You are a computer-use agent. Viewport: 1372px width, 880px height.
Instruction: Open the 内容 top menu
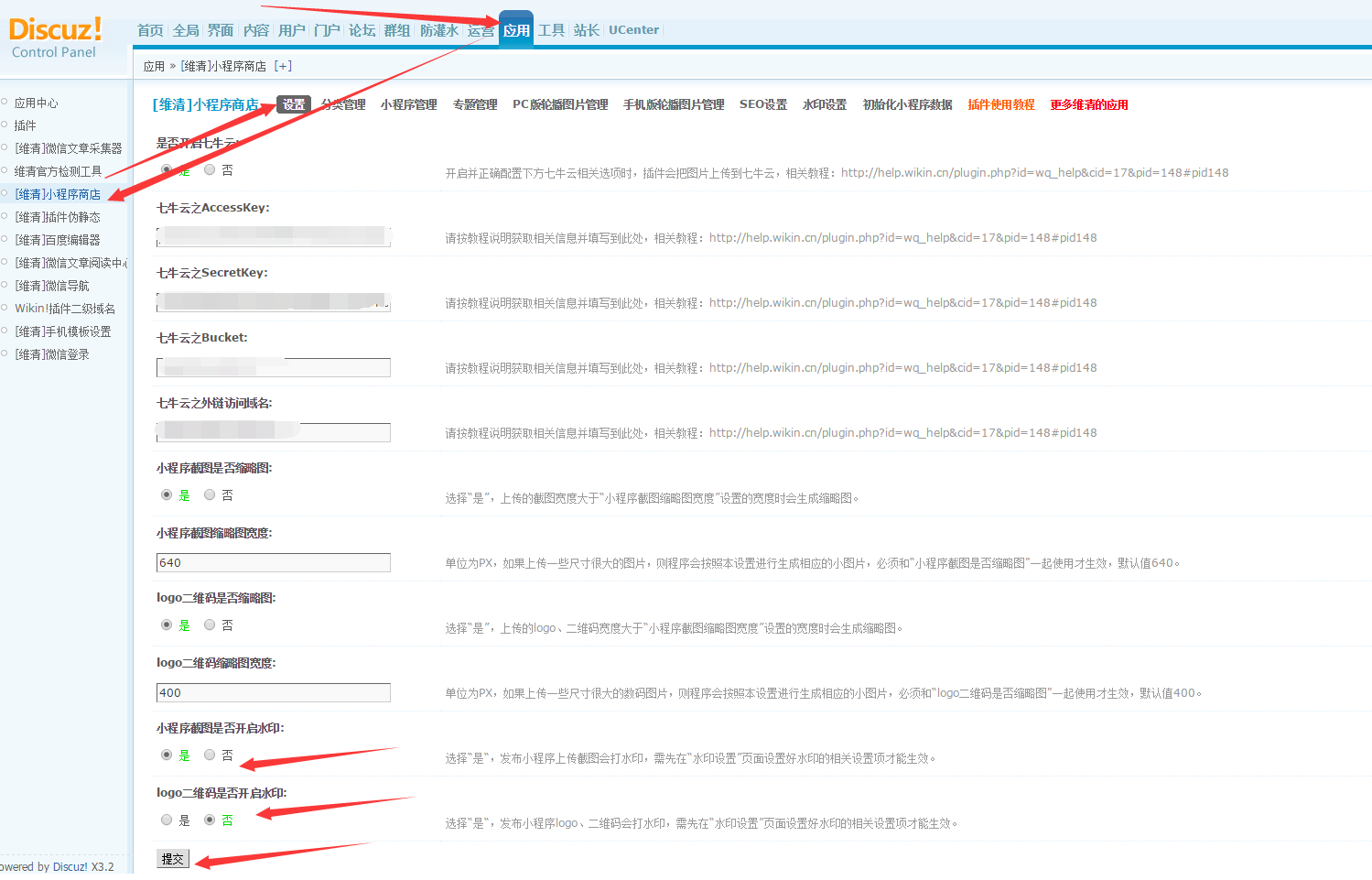pos(256,30)
